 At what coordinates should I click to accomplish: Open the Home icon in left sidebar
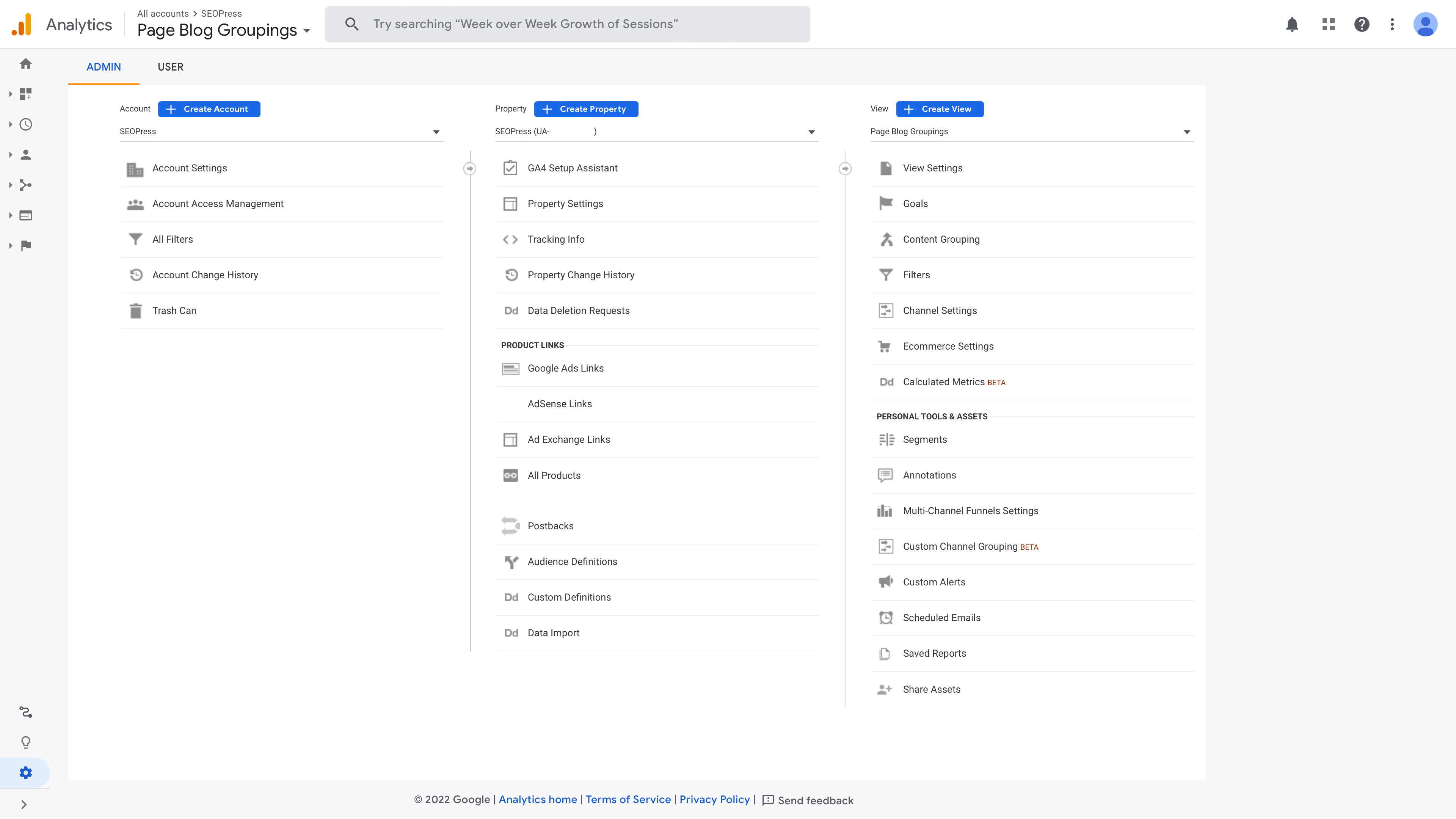click(25, 63)
